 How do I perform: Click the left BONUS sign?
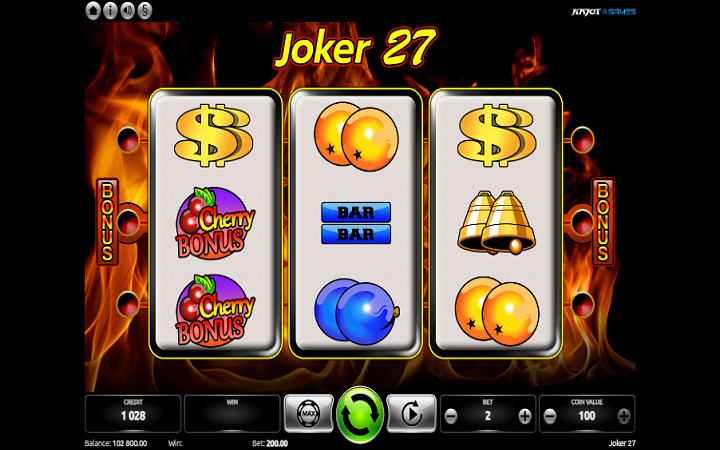[x=107, y=222]
